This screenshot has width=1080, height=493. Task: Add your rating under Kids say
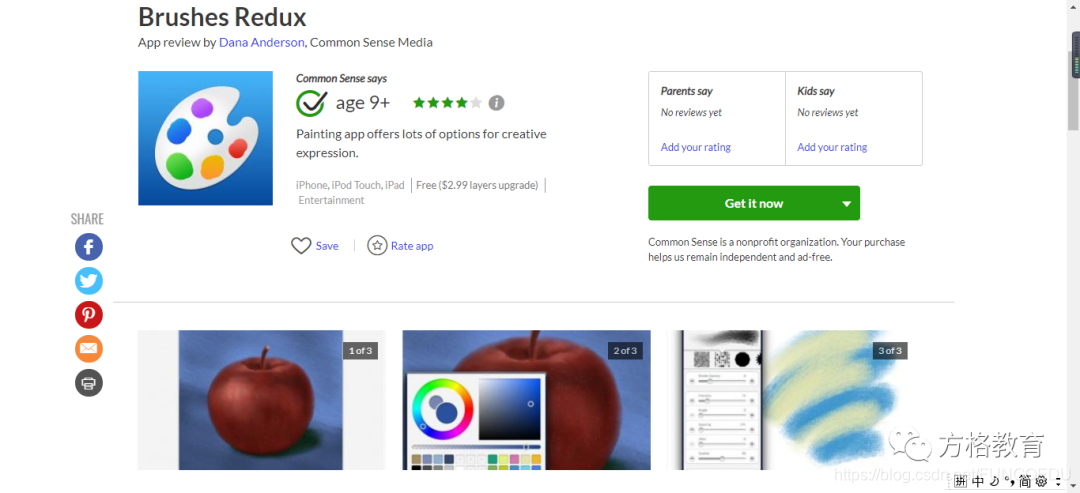(x=832, y=147)
